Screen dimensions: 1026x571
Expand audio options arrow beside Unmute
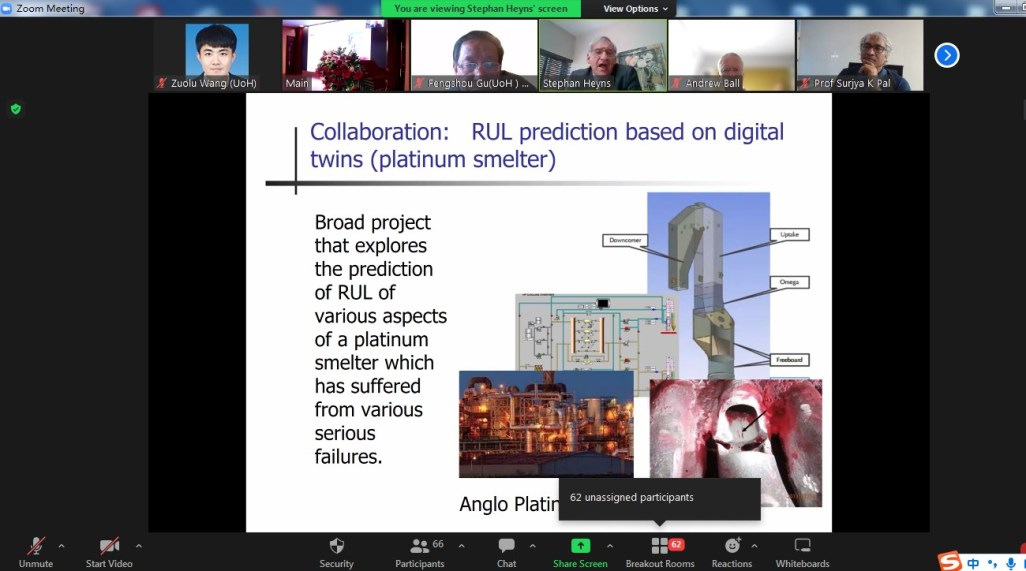click(x=62, y=546)
